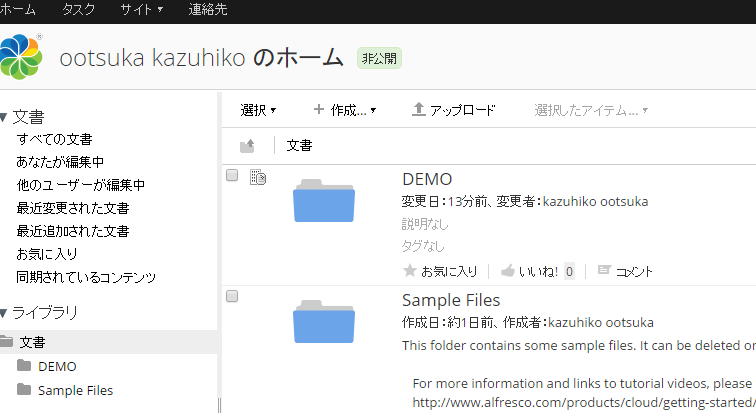Screen dimensions: 756x413
Task: Click the thumbs-up icon for いいね! on DEMO
Action: [x=507, y=271]
